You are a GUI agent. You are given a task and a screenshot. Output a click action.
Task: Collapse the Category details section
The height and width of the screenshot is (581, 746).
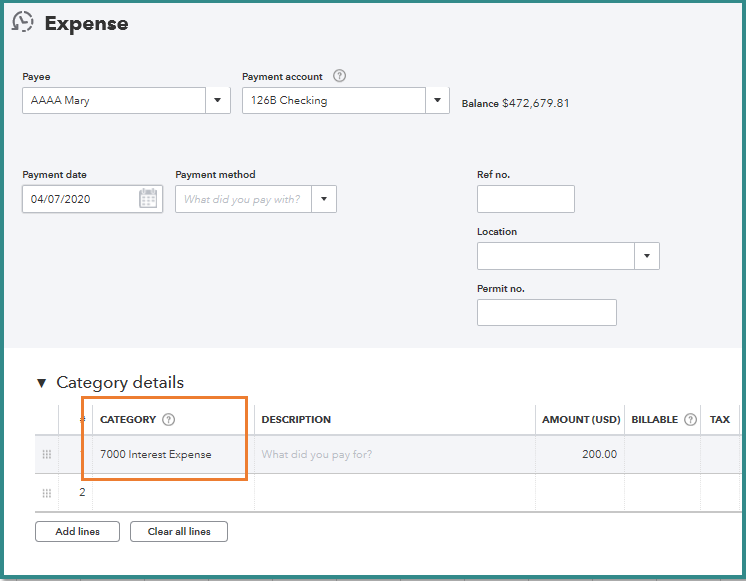point(41,383)
